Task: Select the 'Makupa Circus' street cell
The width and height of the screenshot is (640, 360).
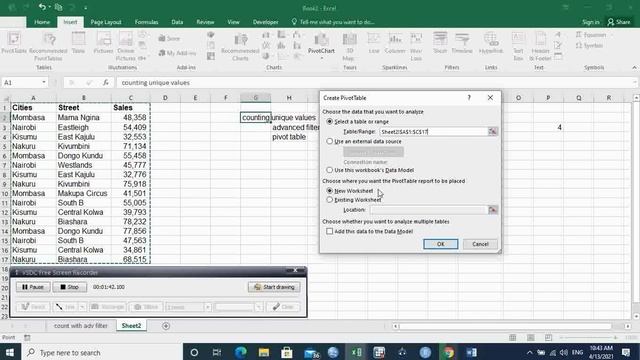Action: [84, 193]
